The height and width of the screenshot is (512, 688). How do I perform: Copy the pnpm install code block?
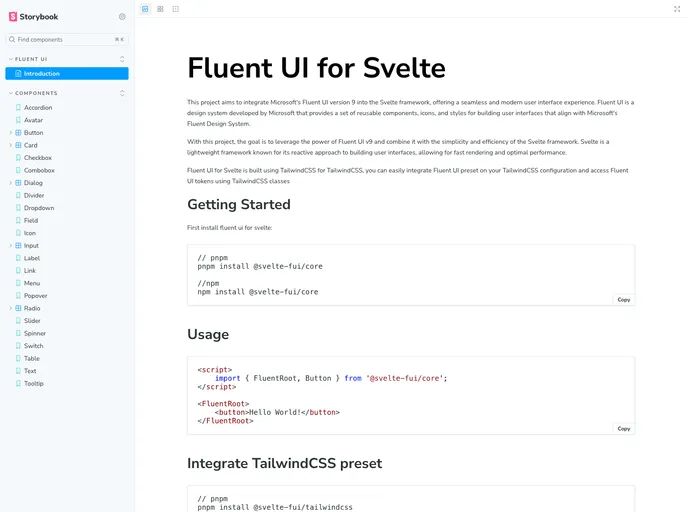tap(624, 300)
